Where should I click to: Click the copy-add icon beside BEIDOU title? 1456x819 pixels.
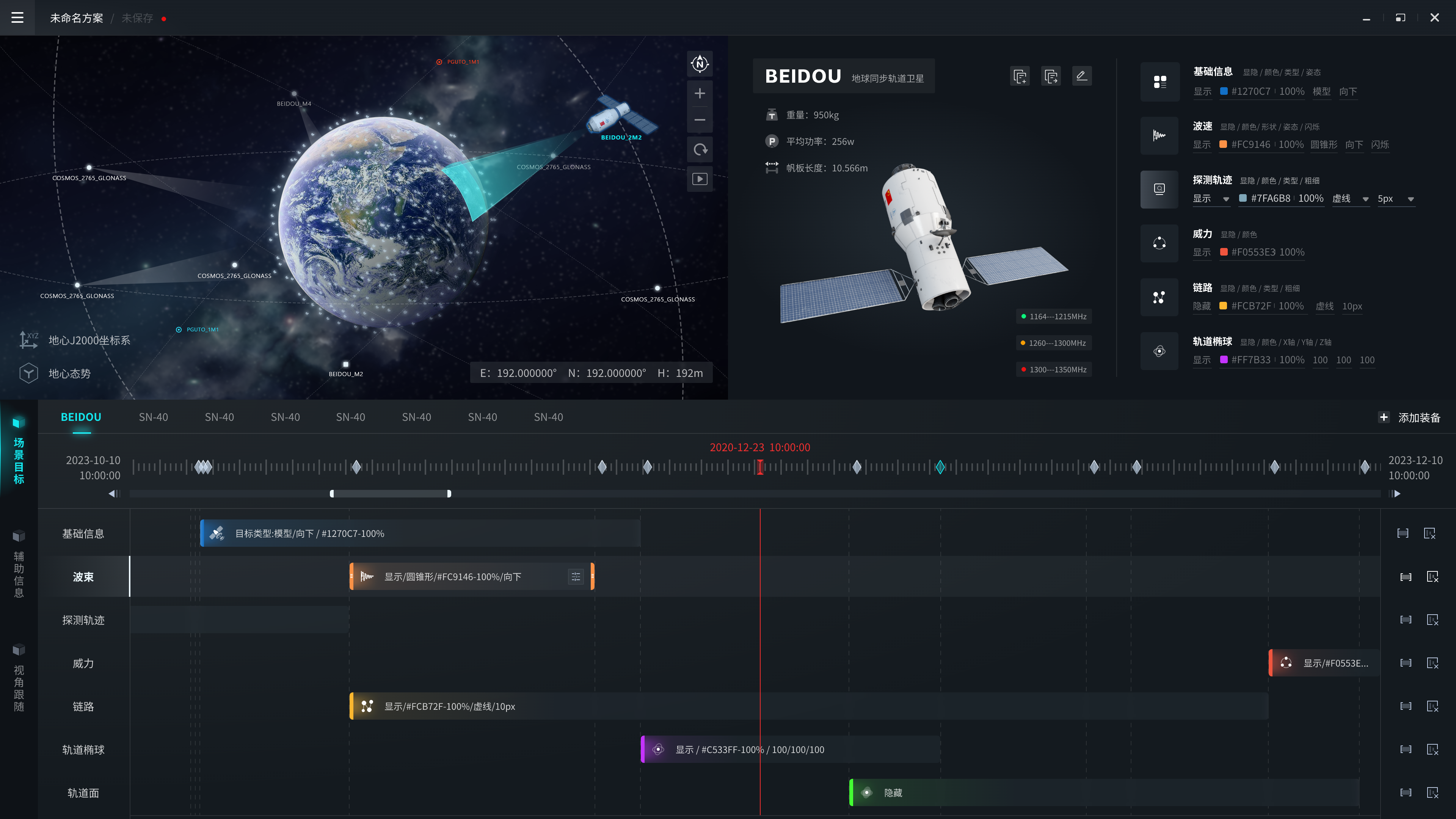(x=1020, y=76)
